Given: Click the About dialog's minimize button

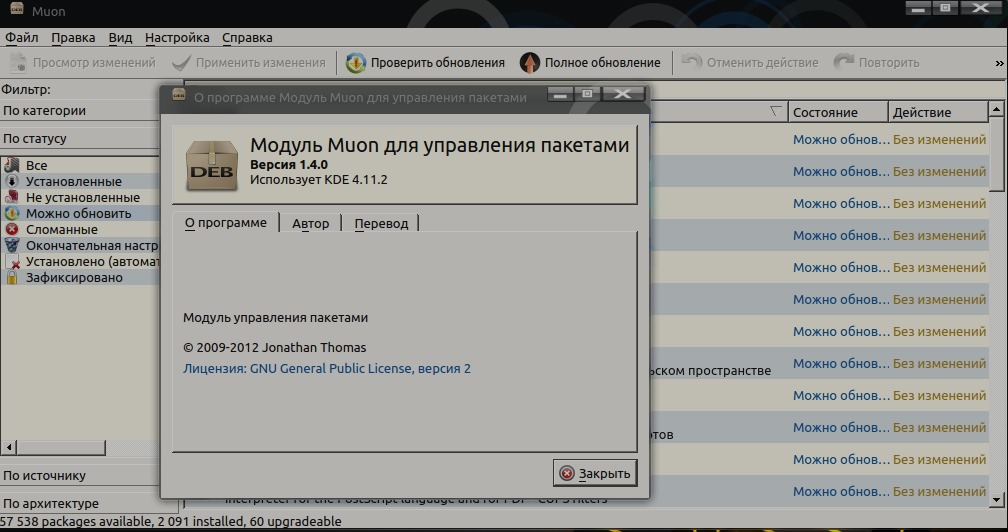Looking at the screenshot, I should pos(561,95).
